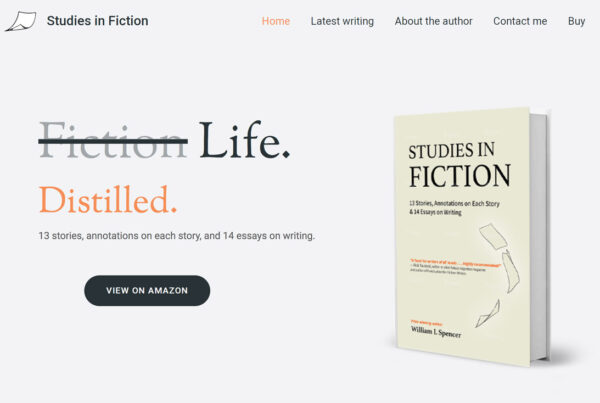The width and height of the screenshot is (600, 403).
Task: Click the struck-through word Fiction
Action: pos(112,140)
